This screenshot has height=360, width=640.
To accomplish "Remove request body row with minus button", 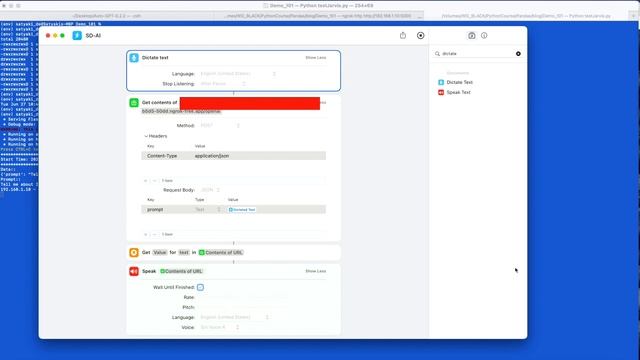I will click(154, 234).
